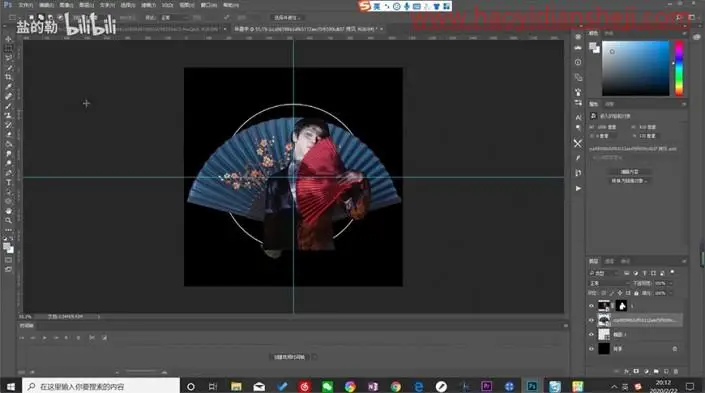This screenshot has width=705, height=393.
Task: Open the Actions panel play icon
Action: pos(578,188)
